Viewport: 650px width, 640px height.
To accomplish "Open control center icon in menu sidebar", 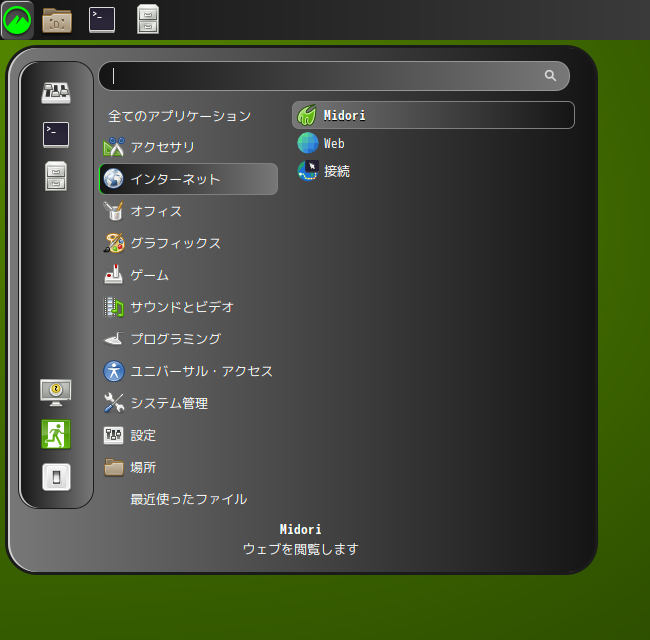I will pos(56,92).
